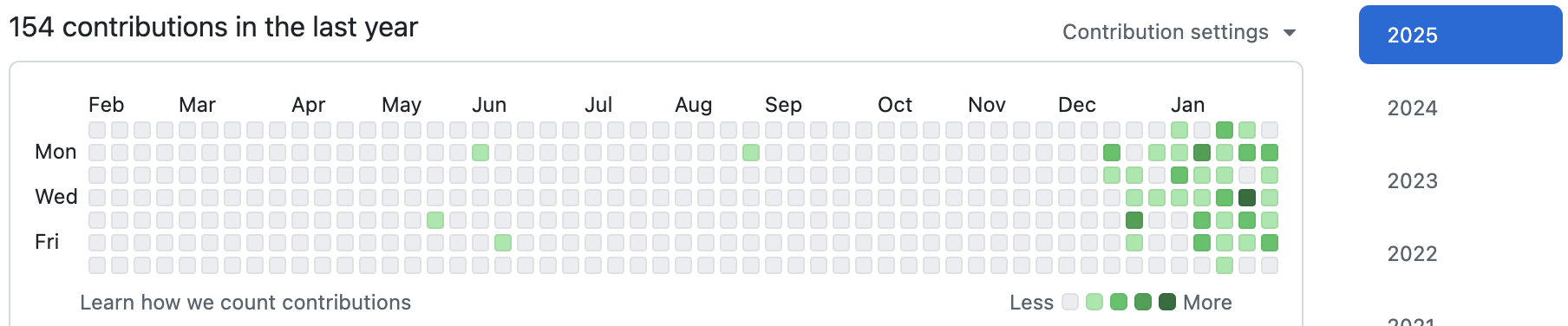
Task: Pick the green Friday cell in June
Action: (503, 243)
